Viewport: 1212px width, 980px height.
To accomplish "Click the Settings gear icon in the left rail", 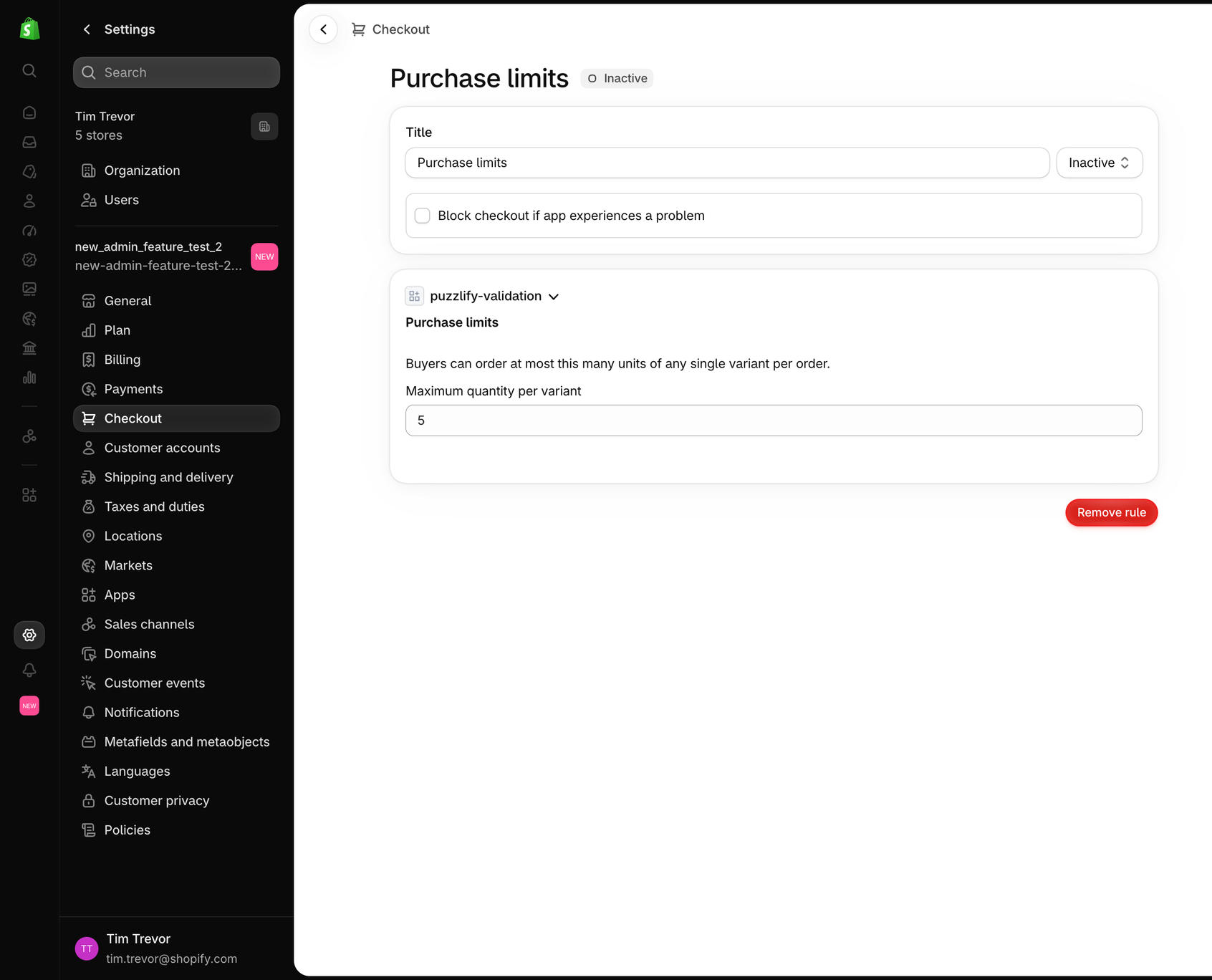I will click(29, 635).
